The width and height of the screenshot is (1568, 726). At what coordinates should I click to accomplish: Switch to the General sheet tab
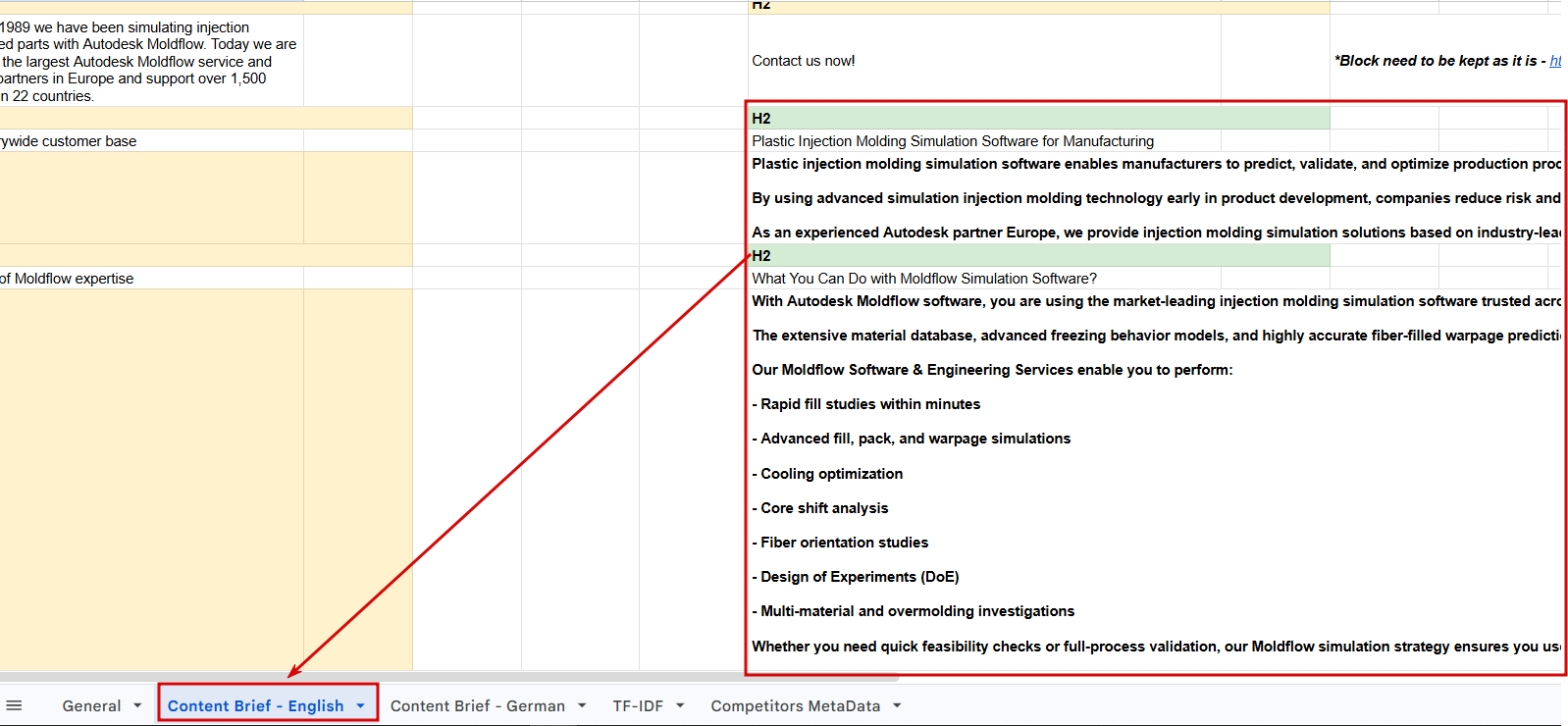tap(91, 705)
